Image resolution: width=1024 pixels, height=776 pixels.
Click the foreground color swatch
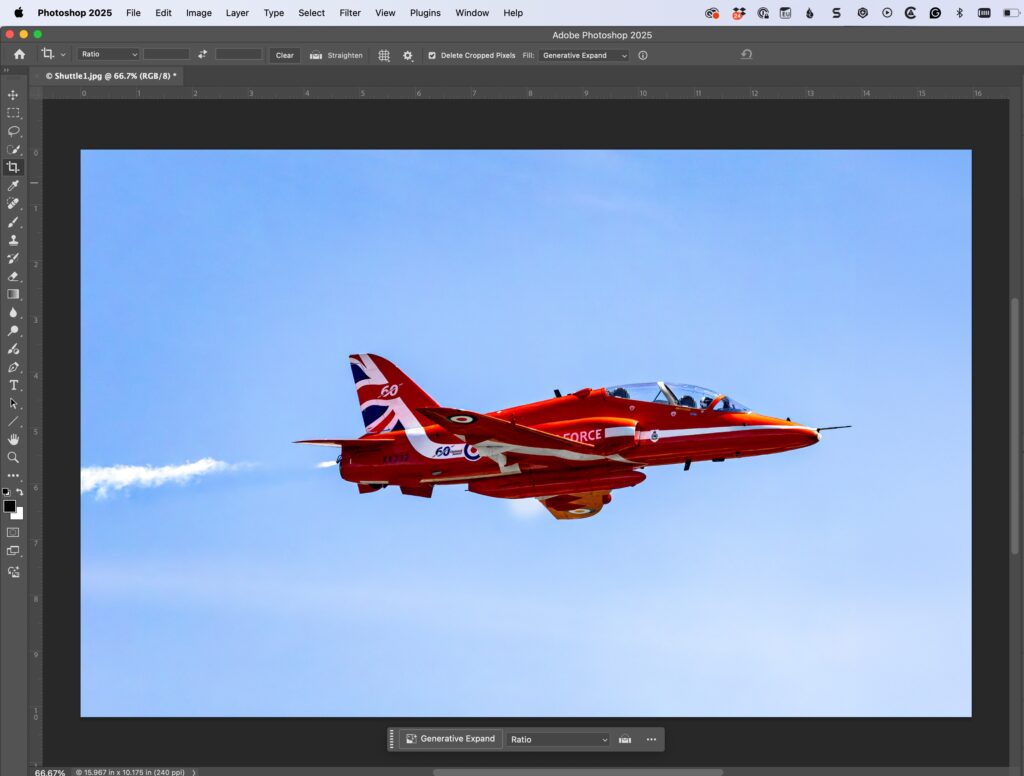pyautogui.click(x=8, y=506)
